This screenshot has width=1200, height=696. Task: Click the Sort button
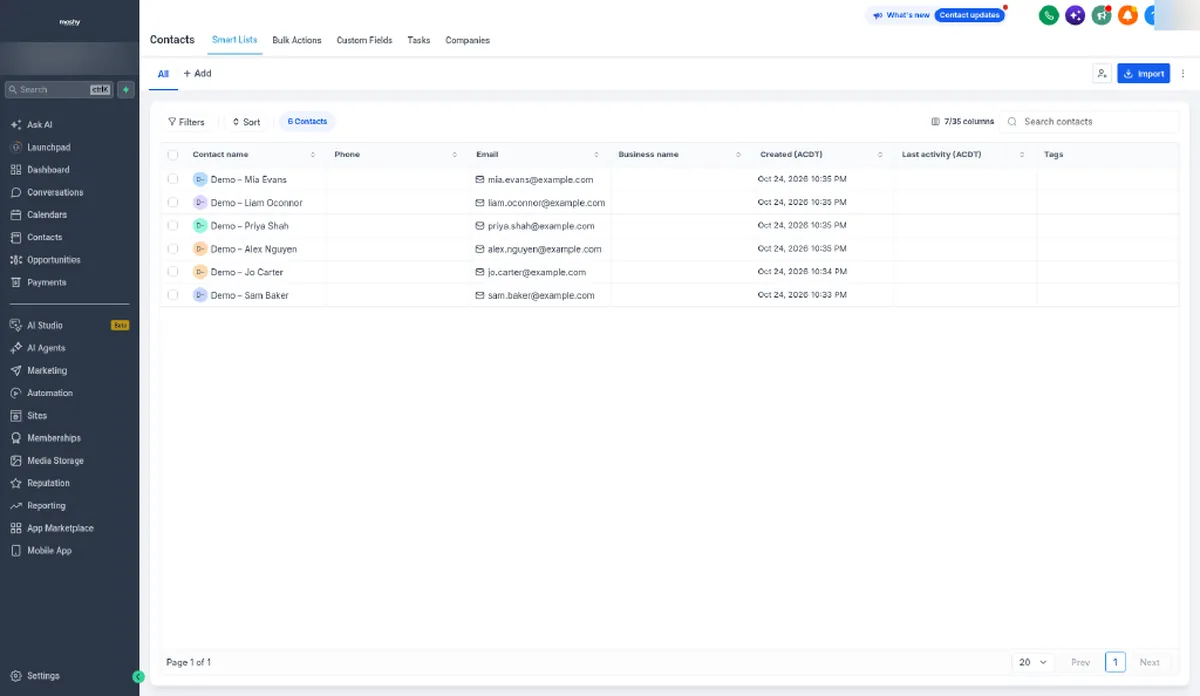(x=246, y=122)
